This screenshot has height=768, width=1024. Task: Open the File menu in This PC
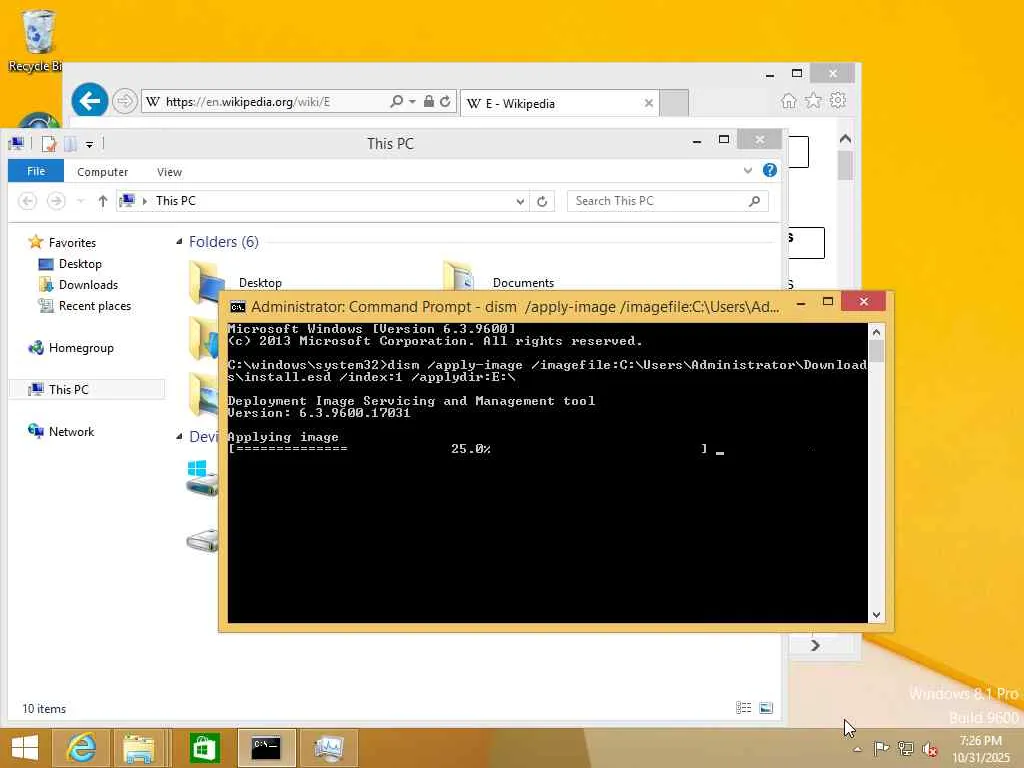tap(36, 171)
